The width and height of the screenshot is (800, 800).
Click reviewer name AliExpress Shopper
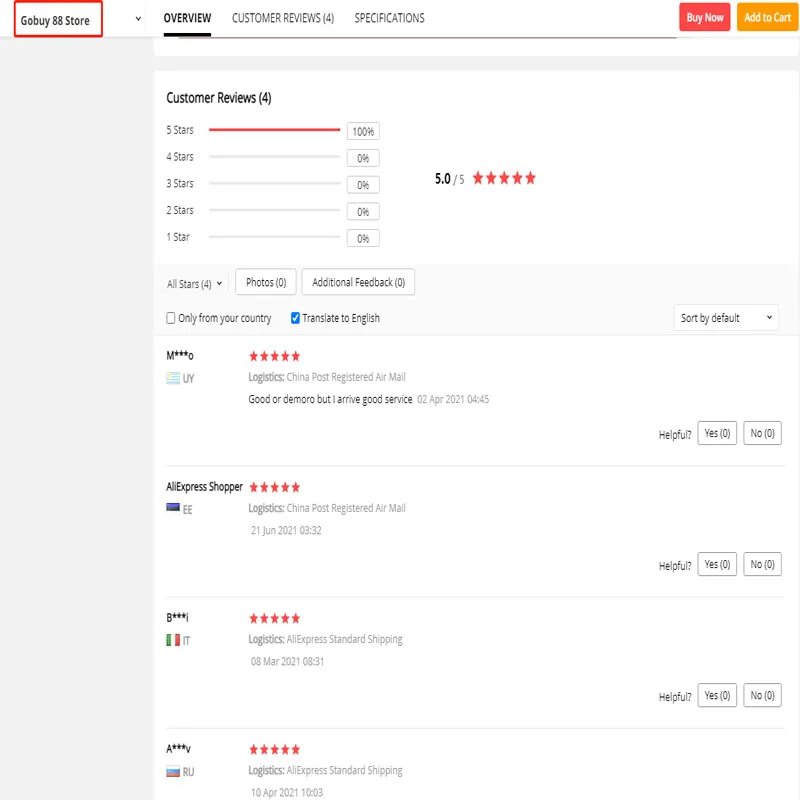(x=204, y=487)
